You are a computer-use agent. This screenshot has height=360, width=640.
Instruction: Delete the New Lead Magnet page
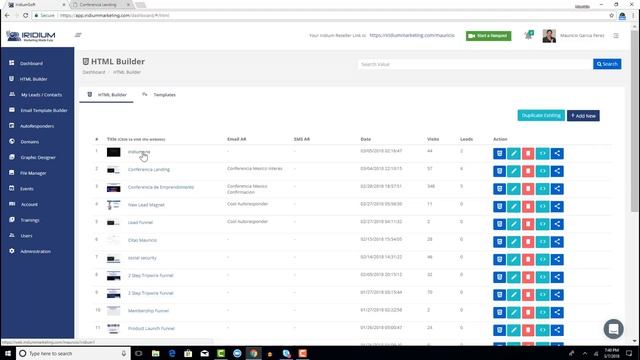pyautogui.click(x=528, y=206)
